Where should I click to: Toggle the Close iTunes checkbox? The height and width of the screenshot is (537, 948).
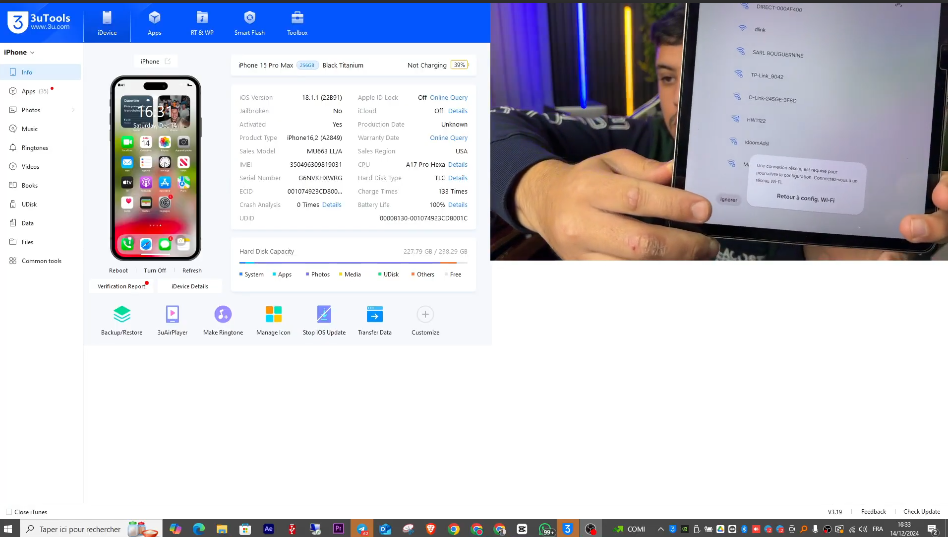[x=8, y=512]
